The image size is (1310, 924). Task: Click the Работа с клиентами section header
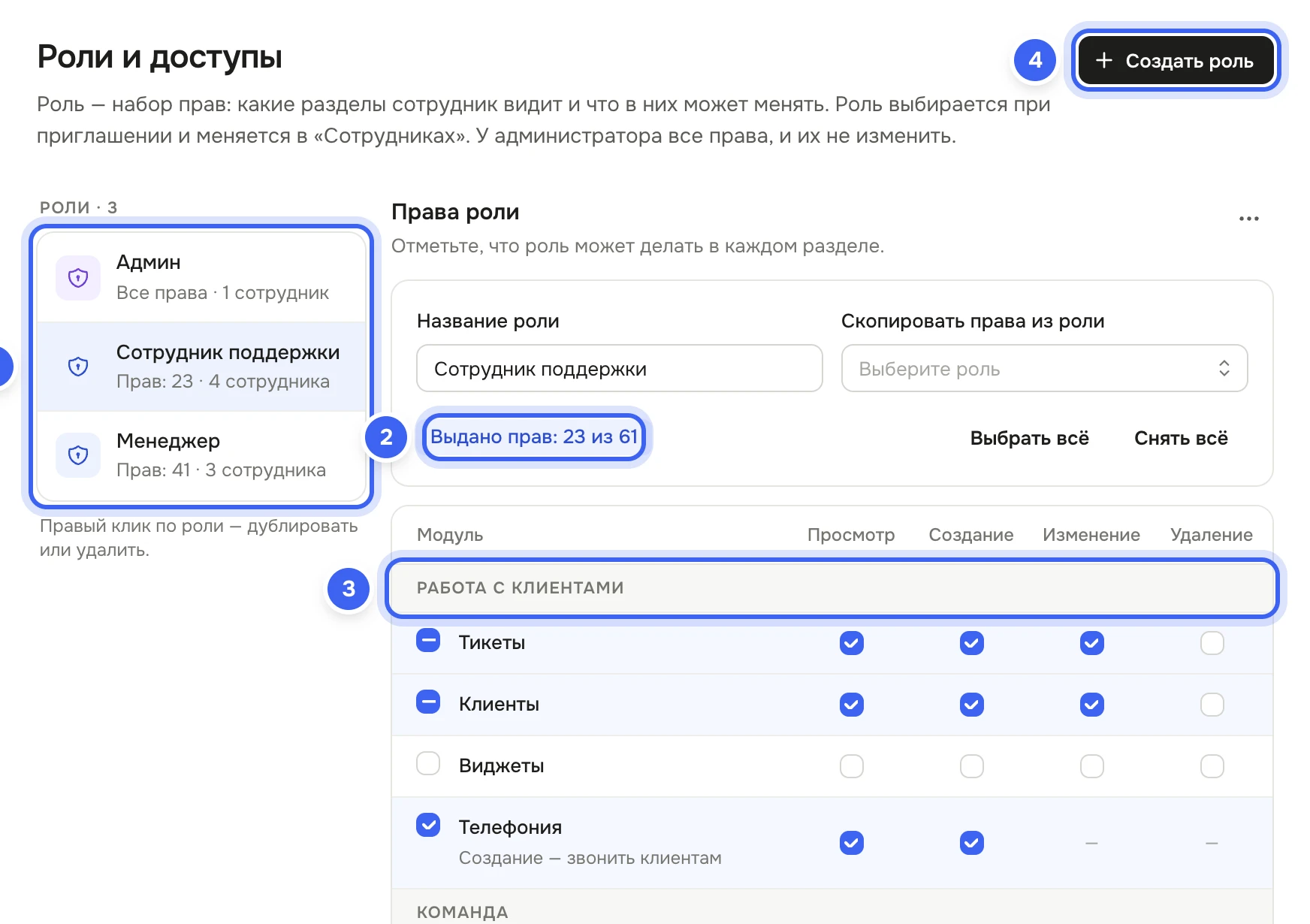click(832, 587)
